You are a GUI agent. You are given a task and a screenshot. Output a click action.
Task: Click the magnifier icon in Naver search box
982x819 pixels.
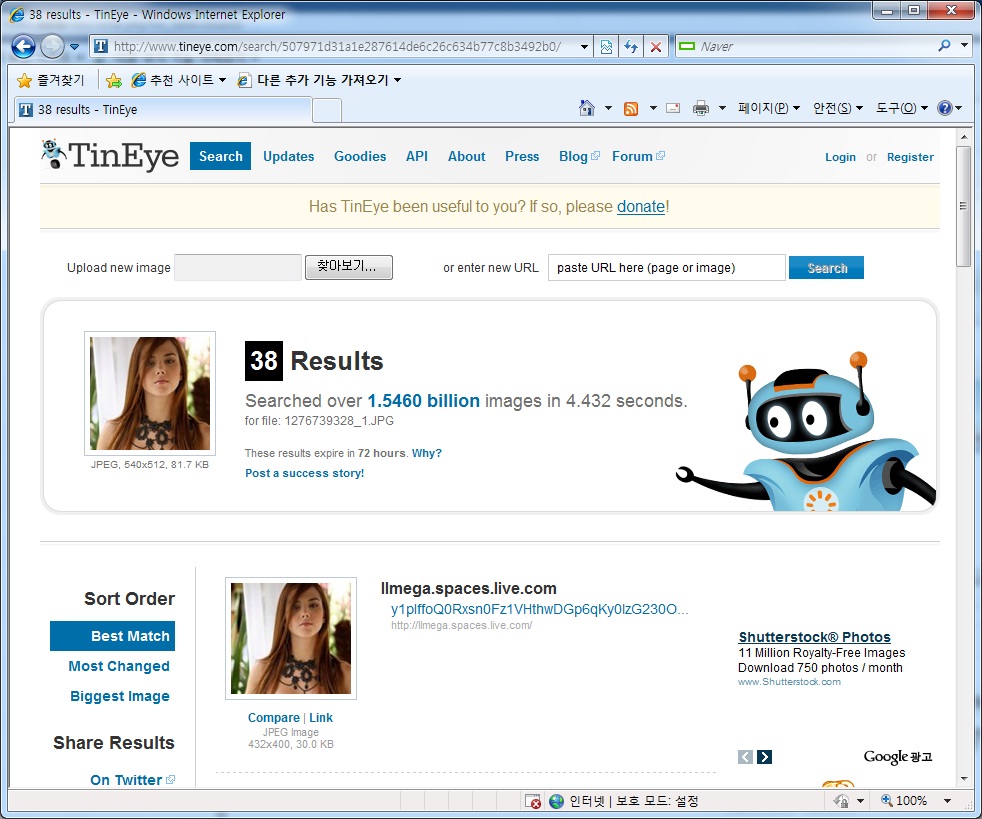point(944,46)
